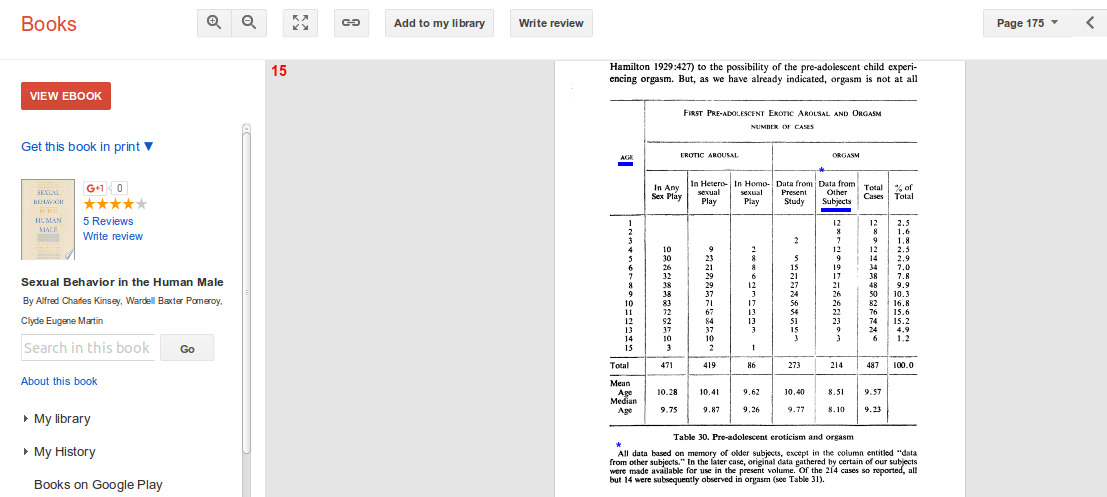Expand Get this book in print

pos(87,147)
